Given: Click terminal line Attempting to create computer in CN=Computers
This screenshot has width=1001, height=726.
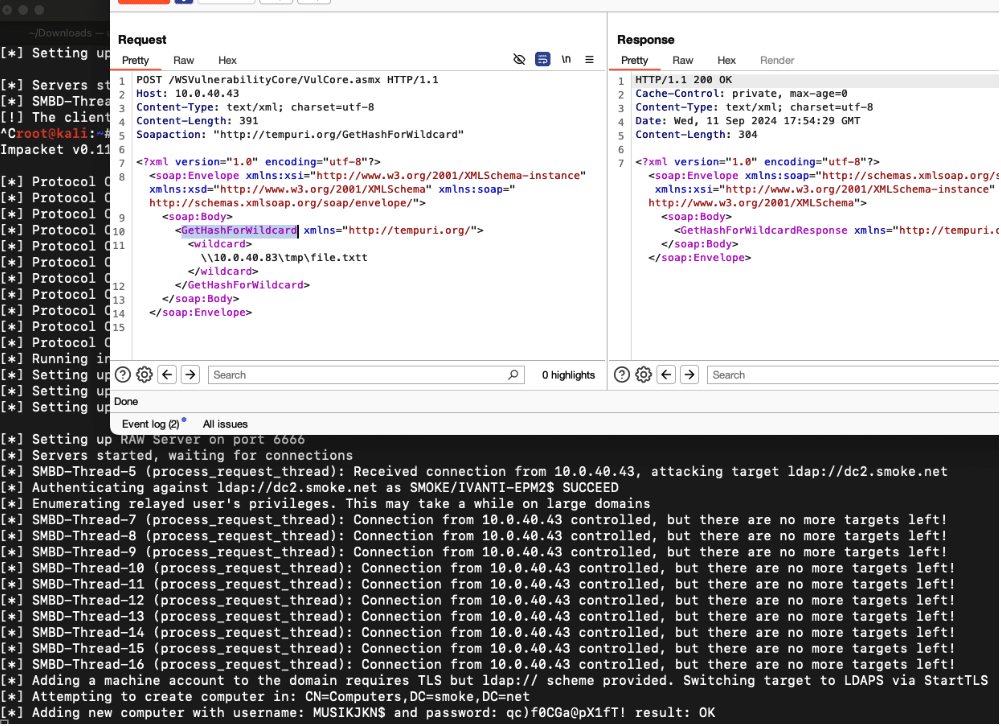Looking at the screenshot, I should pos(265,697).
